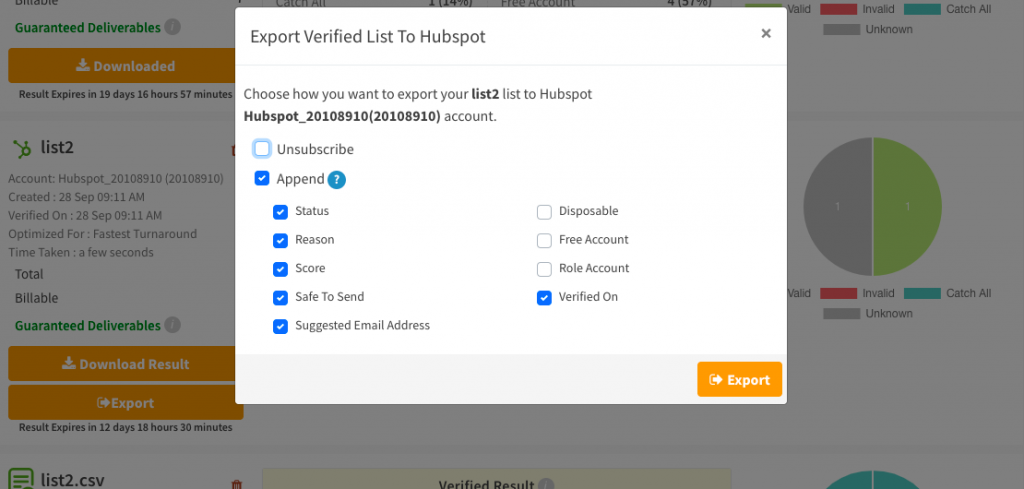Tick the Unsubscribe checkbox
The image size is (1024, 489).
click(262, 149)
